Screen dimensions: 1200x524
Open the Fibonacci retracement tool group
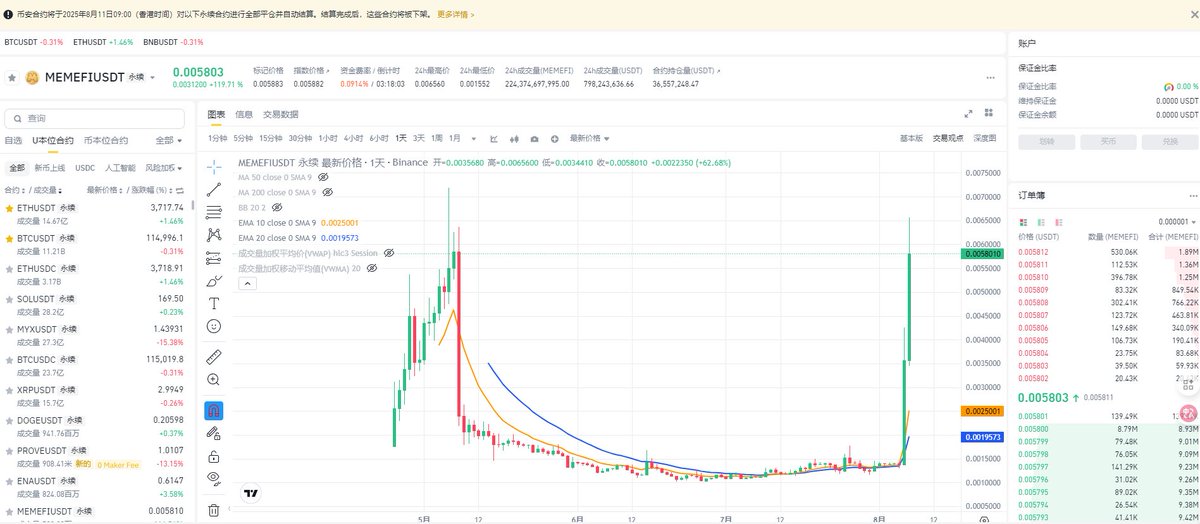pyautogui.click(x=213, y=212)
